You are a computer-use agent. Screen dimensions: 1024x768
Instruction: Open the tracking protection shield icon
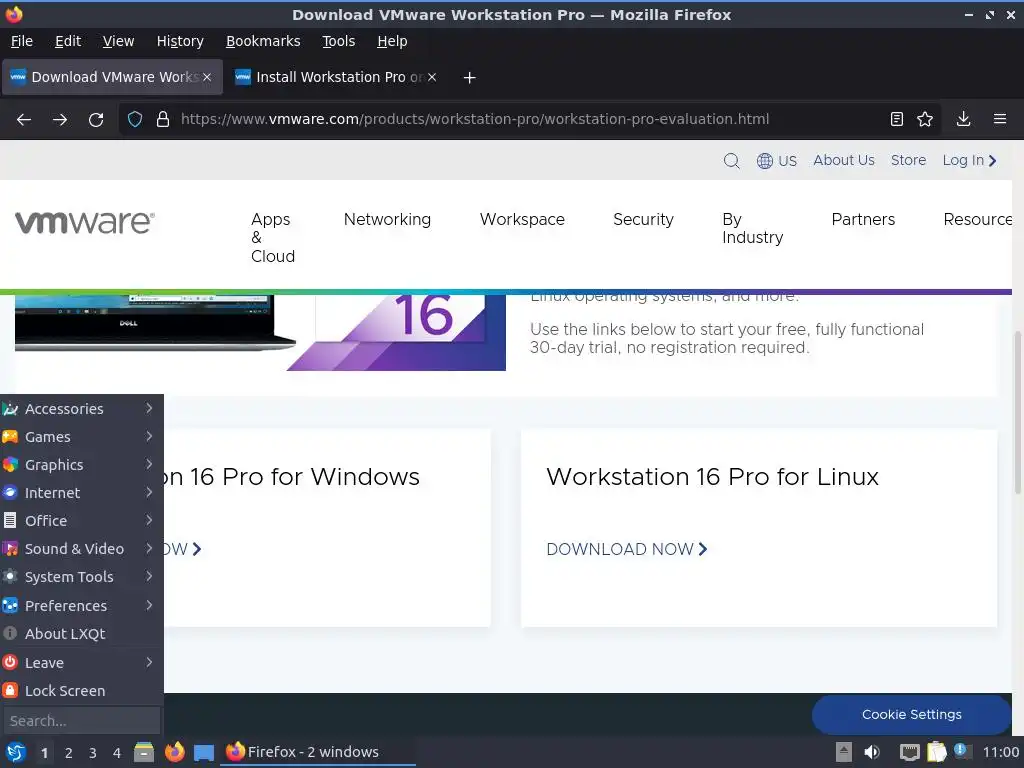(135, 120)
